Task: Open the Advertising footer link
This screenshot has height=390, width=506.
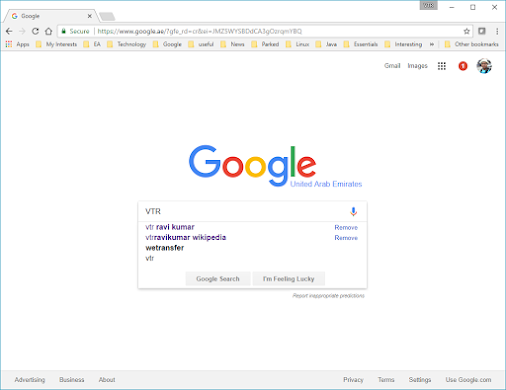Action: [30, 380]
